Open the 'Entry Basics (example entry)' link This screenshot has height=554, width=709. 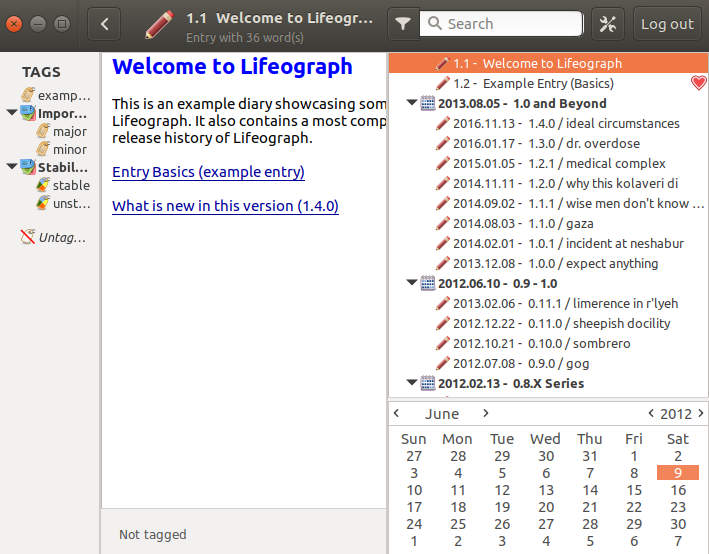(x=208, y=172)
